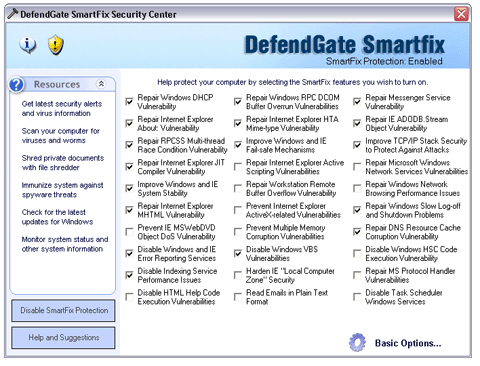Open Get latest security alerts link

pyautogui.click(x=62, y=109)
